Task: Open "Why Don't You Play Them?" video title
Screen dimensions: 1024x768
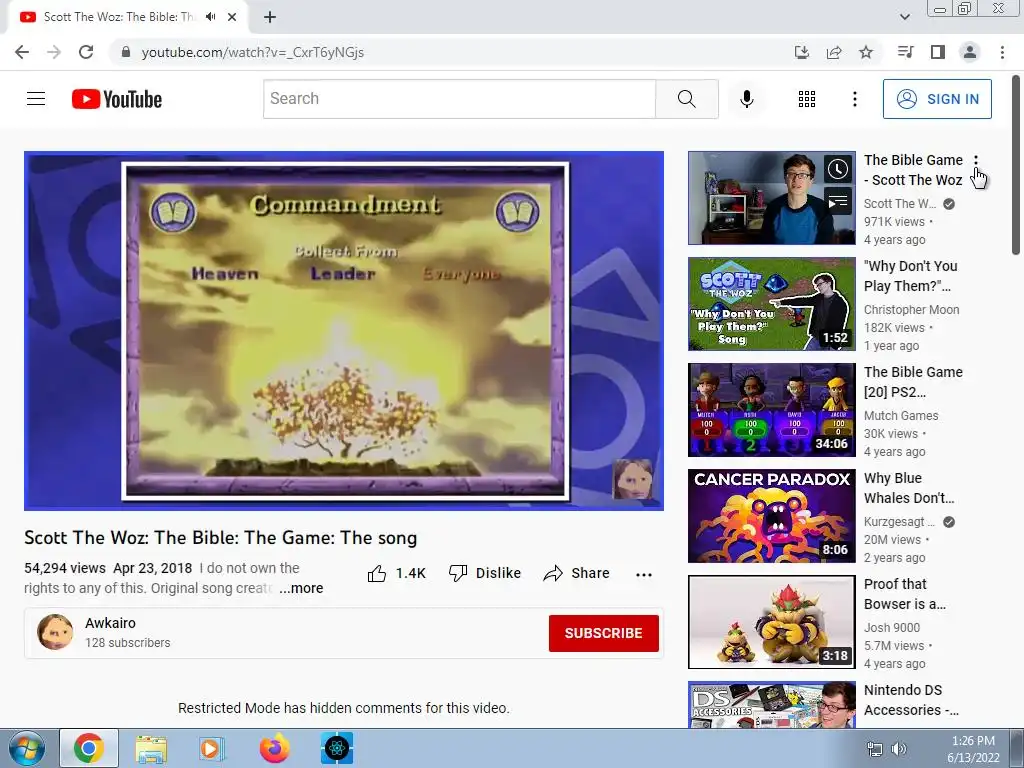Action: point(910,276)
